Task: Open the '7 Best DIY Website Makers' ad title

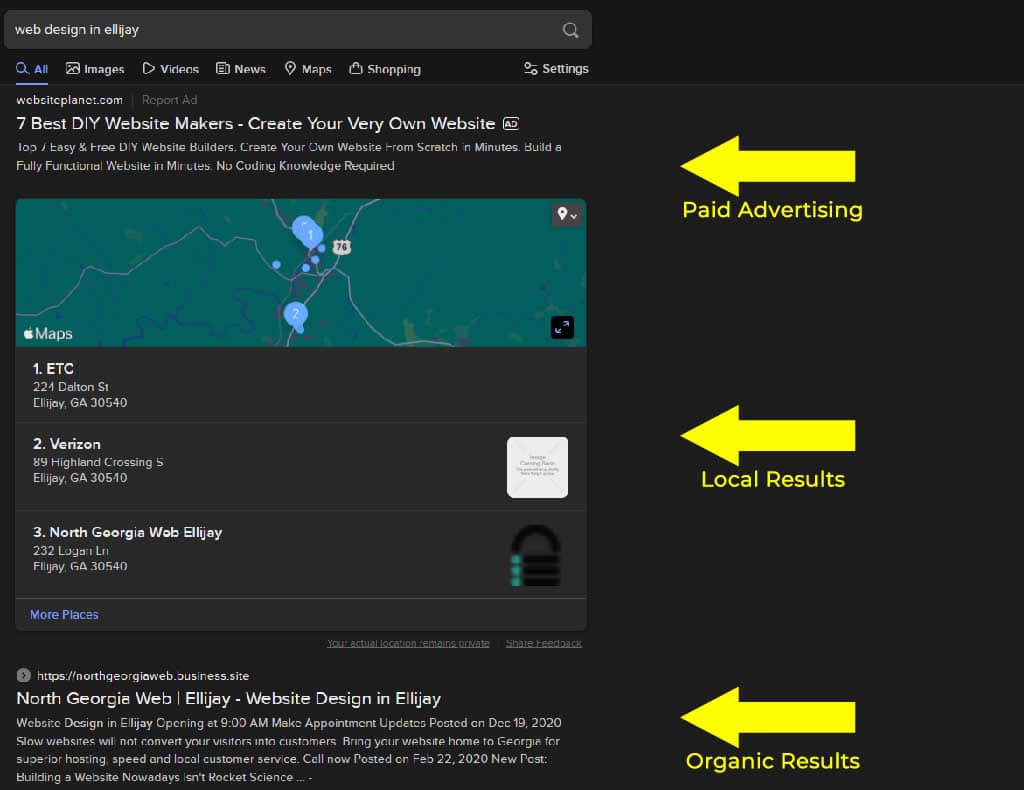Action: (x=256, y=123)
